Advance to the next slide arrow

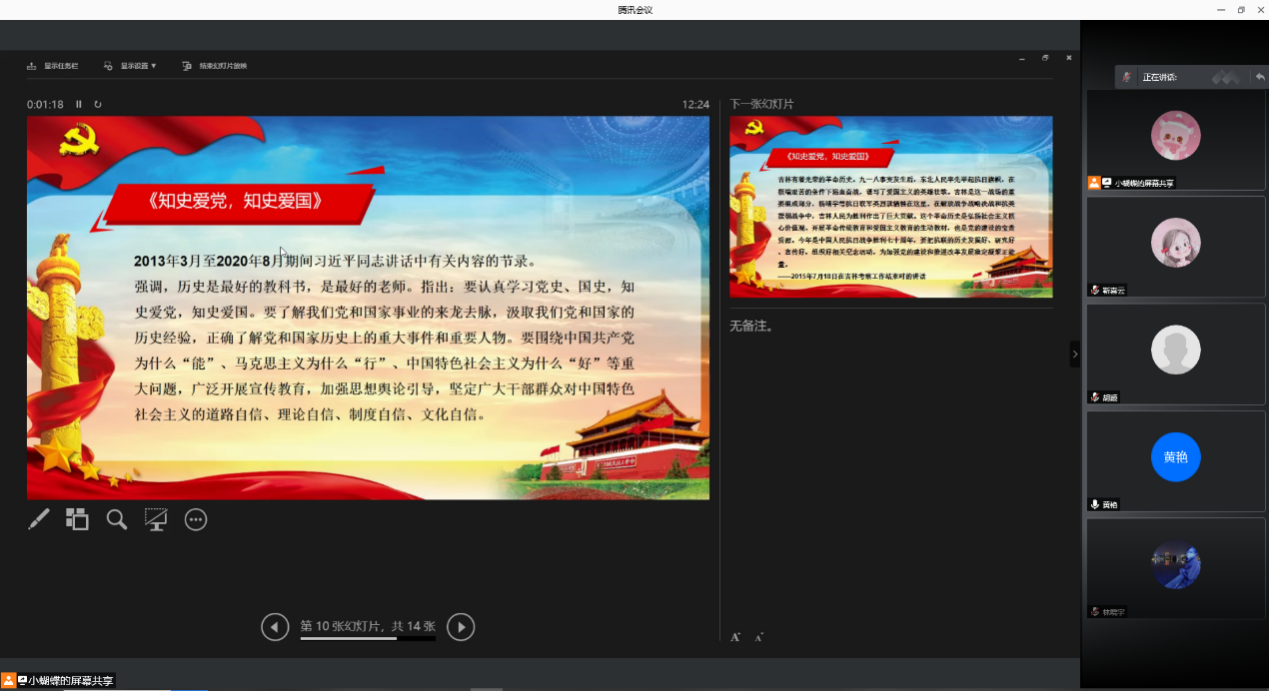coord(460,627)
